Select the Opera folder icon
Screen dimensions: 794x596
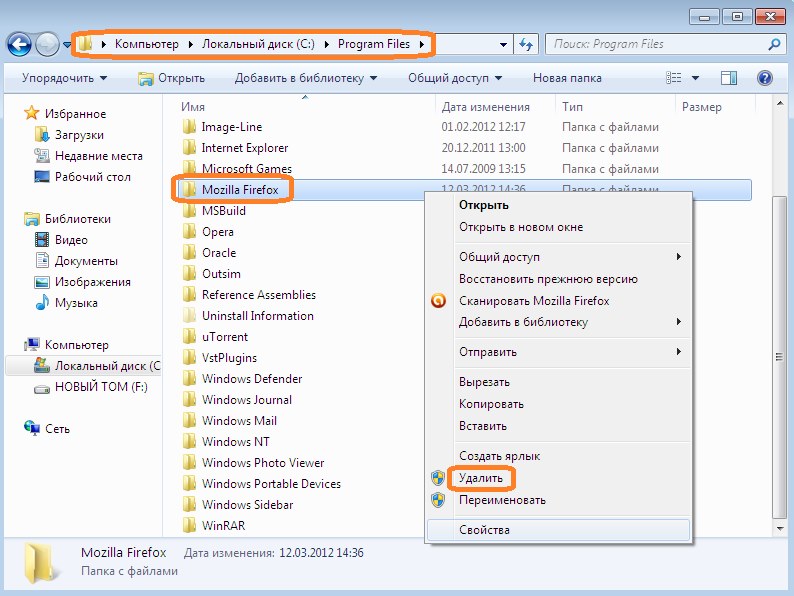click(x=189, y=231)
